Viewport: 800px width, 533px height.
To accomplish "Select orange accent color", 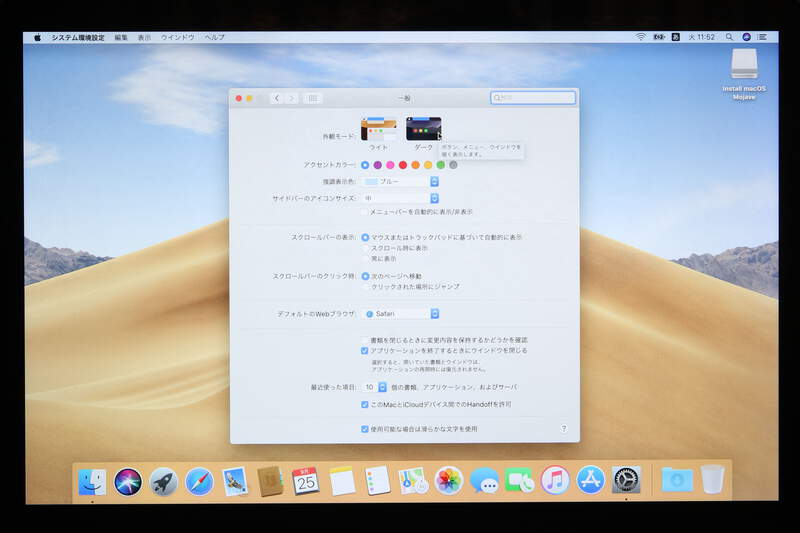I will pyautogui.click(x=415, y=165).
